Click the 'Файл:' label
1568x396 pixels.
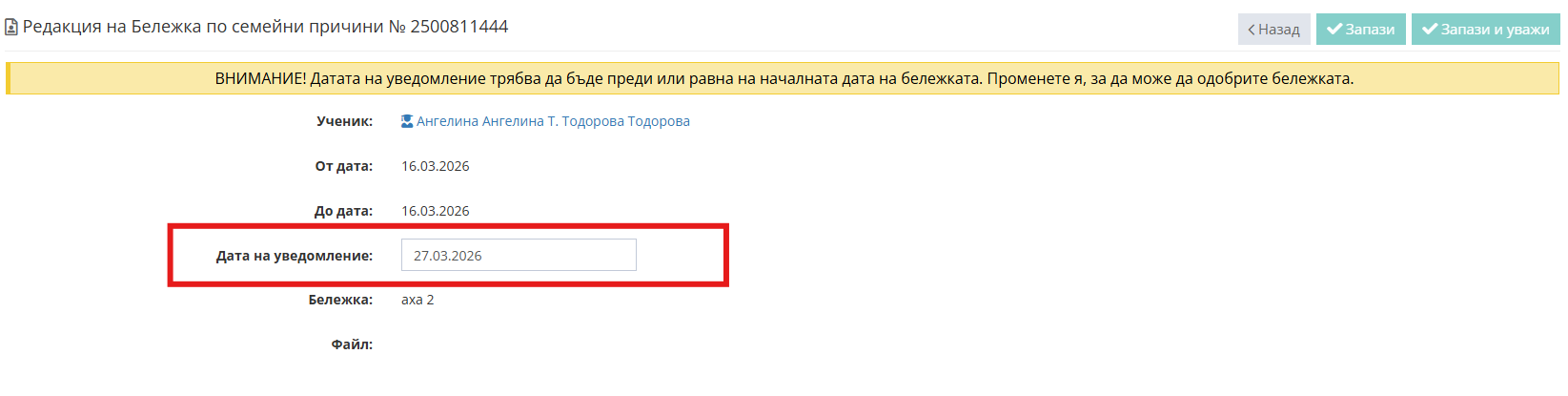coord(352,344)
